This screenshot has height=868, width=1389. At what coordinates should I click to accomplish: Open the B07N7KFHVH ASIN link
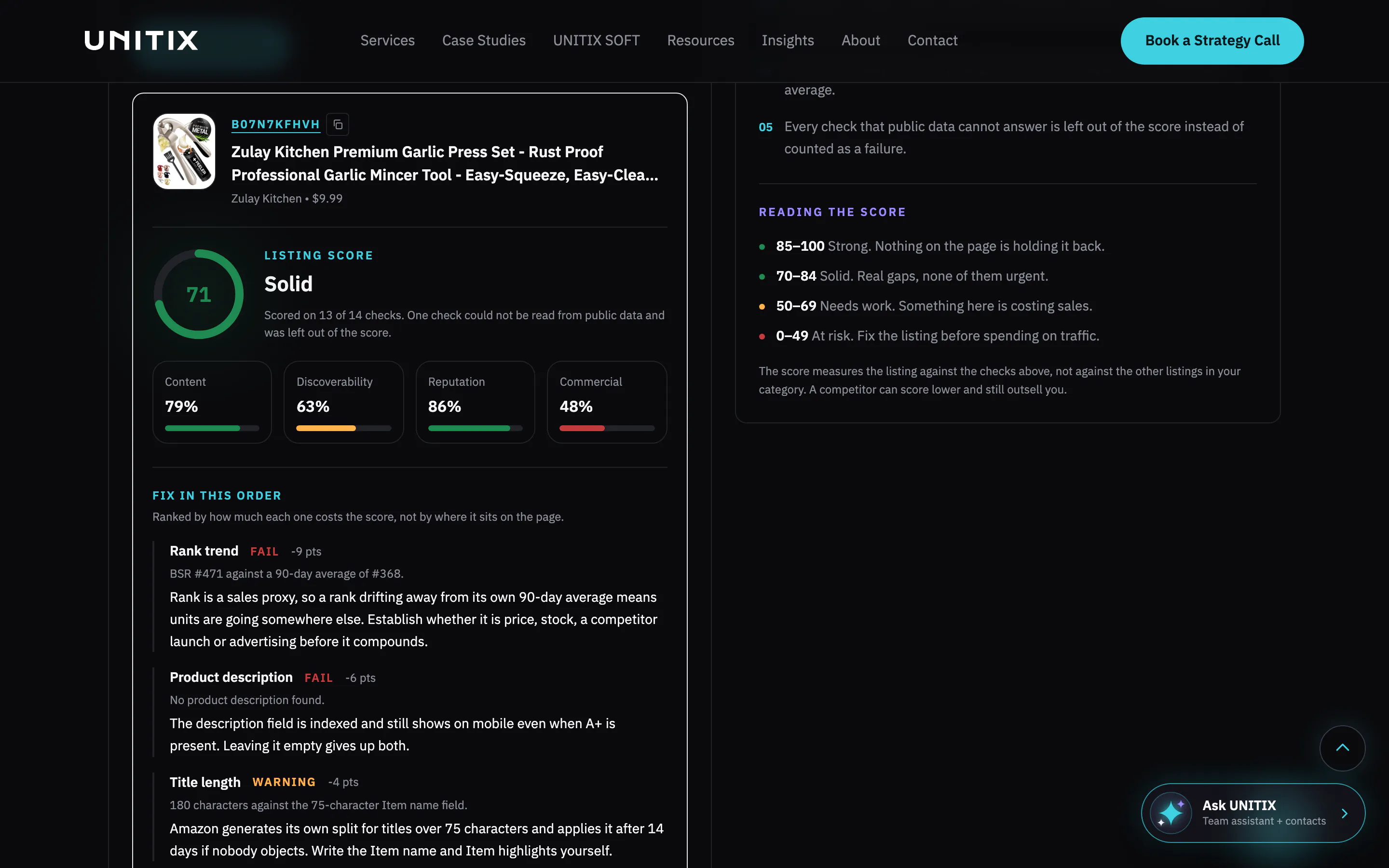click(x=275, y=124)
